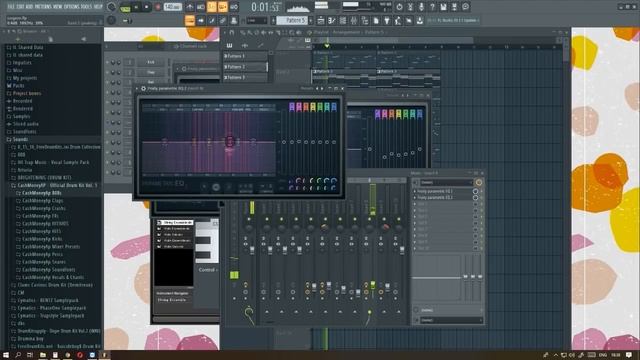640x360 pixels.
Task: Click the stamp icon in the second toolbar row
Action: (x=234, y=20)
